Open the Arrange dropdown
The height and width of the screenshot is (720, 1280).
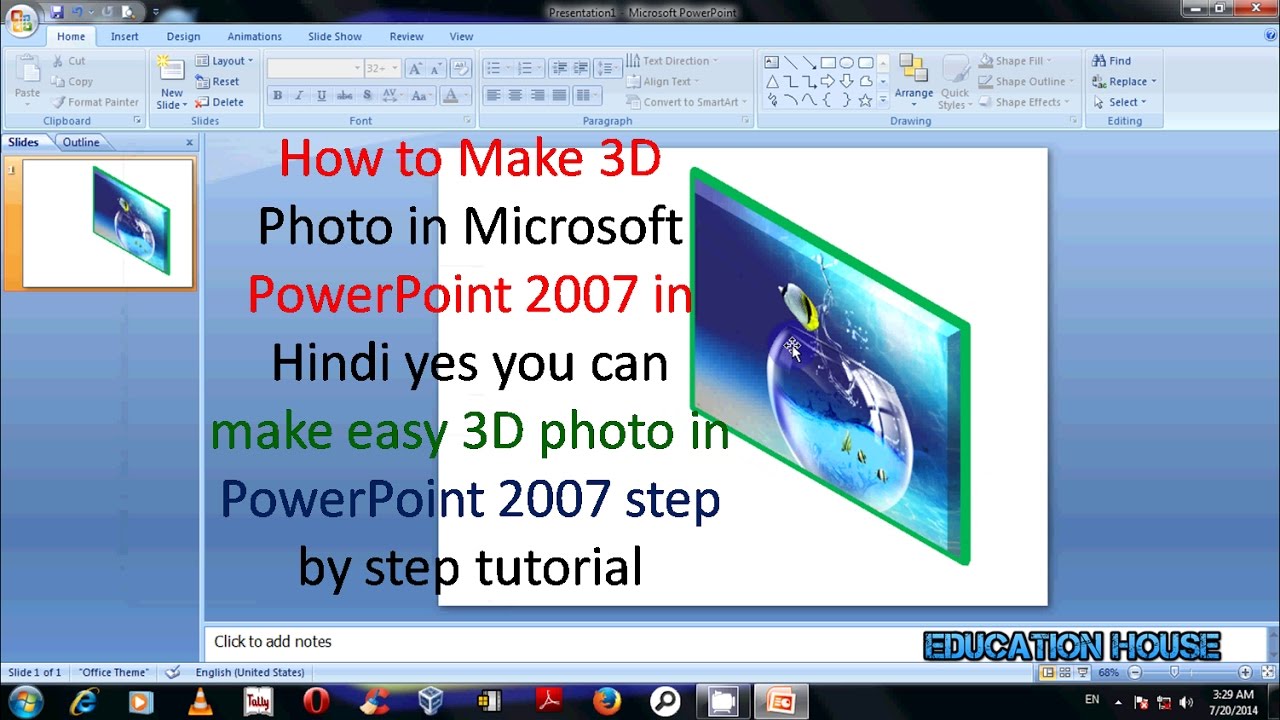(913, 82)
